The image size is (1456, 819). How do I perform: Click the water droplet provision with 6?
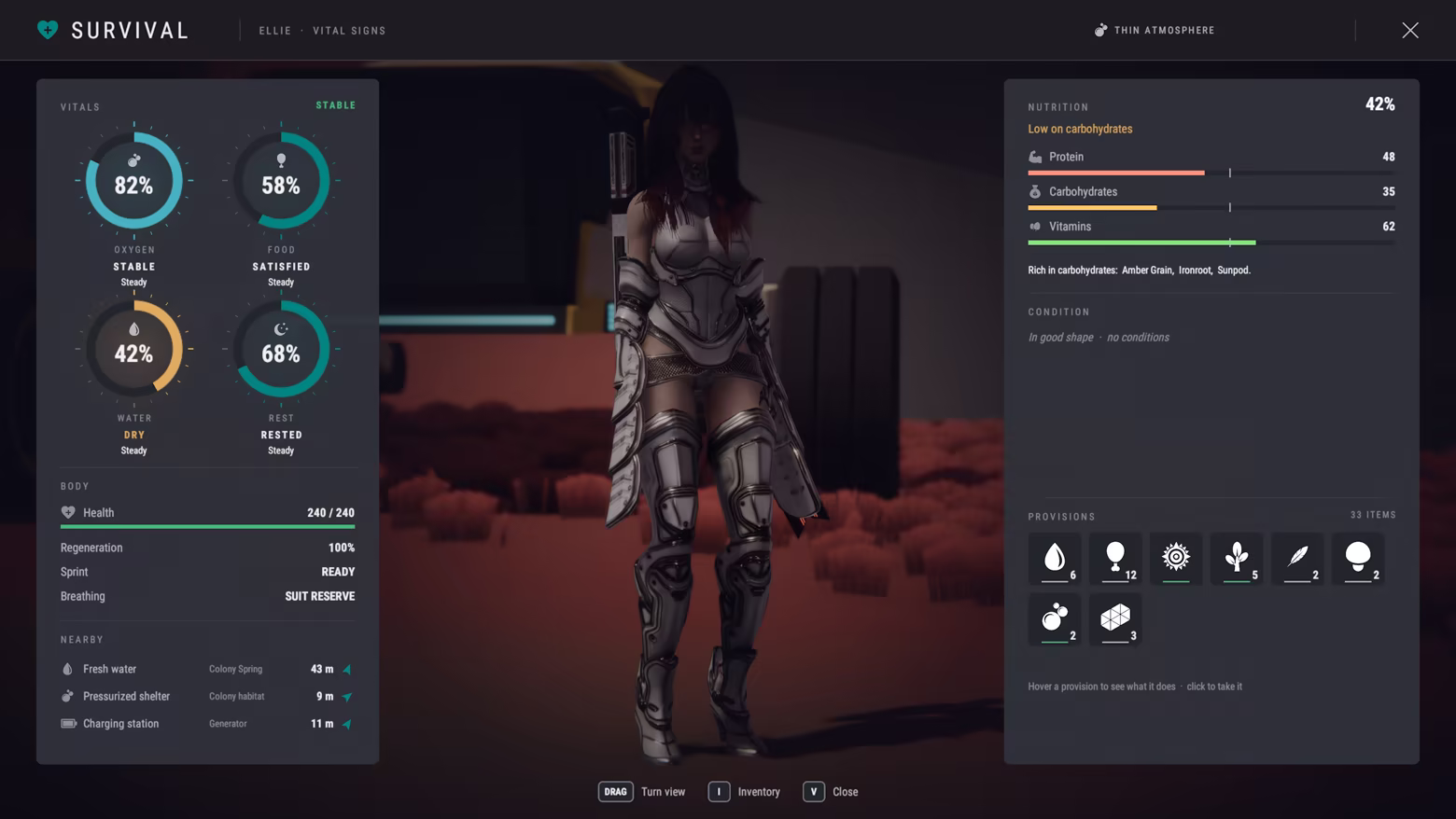click(1055, 559)
